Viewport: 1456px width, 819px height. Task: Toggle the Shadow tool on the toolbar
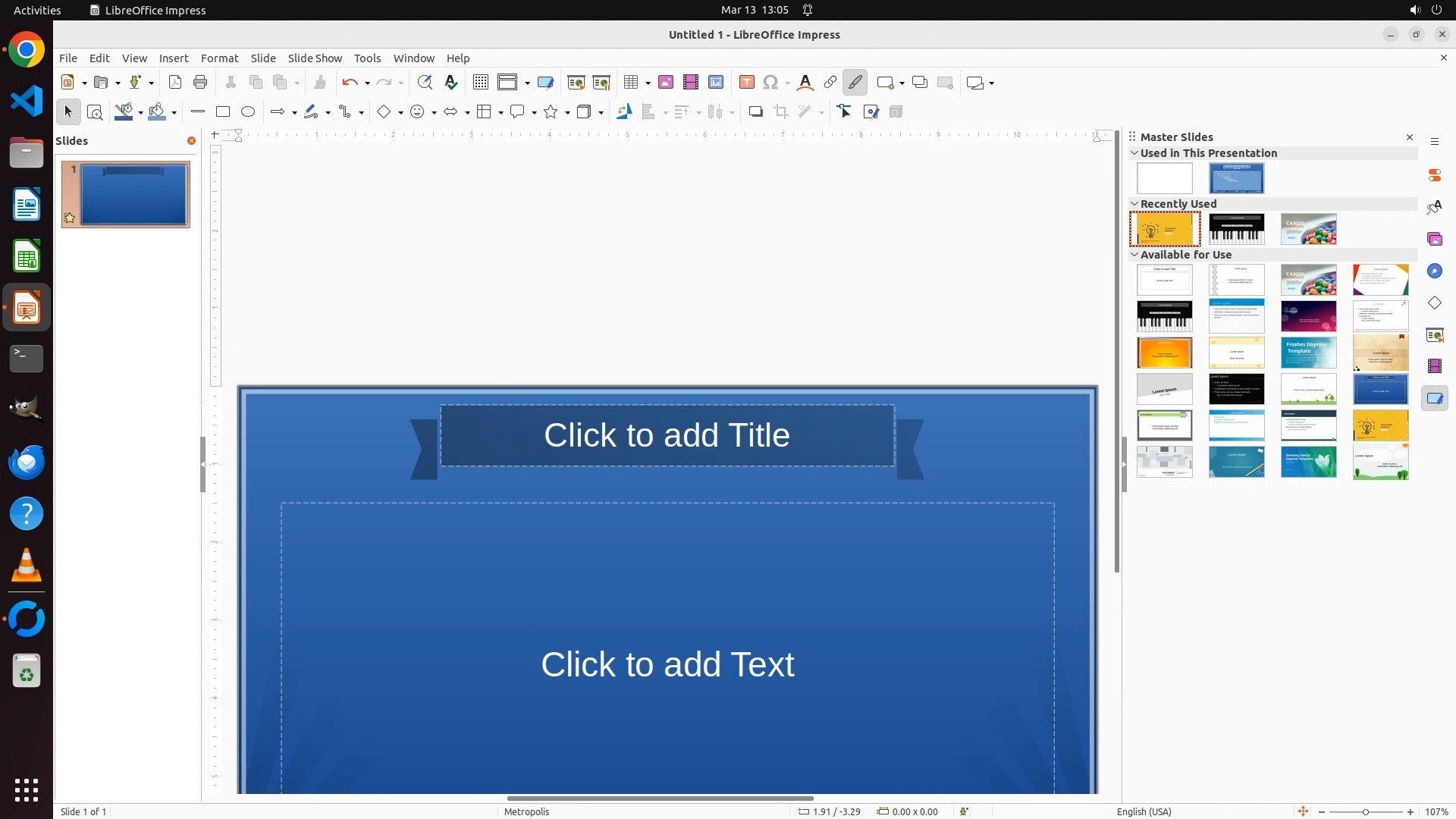pos(755,112)
